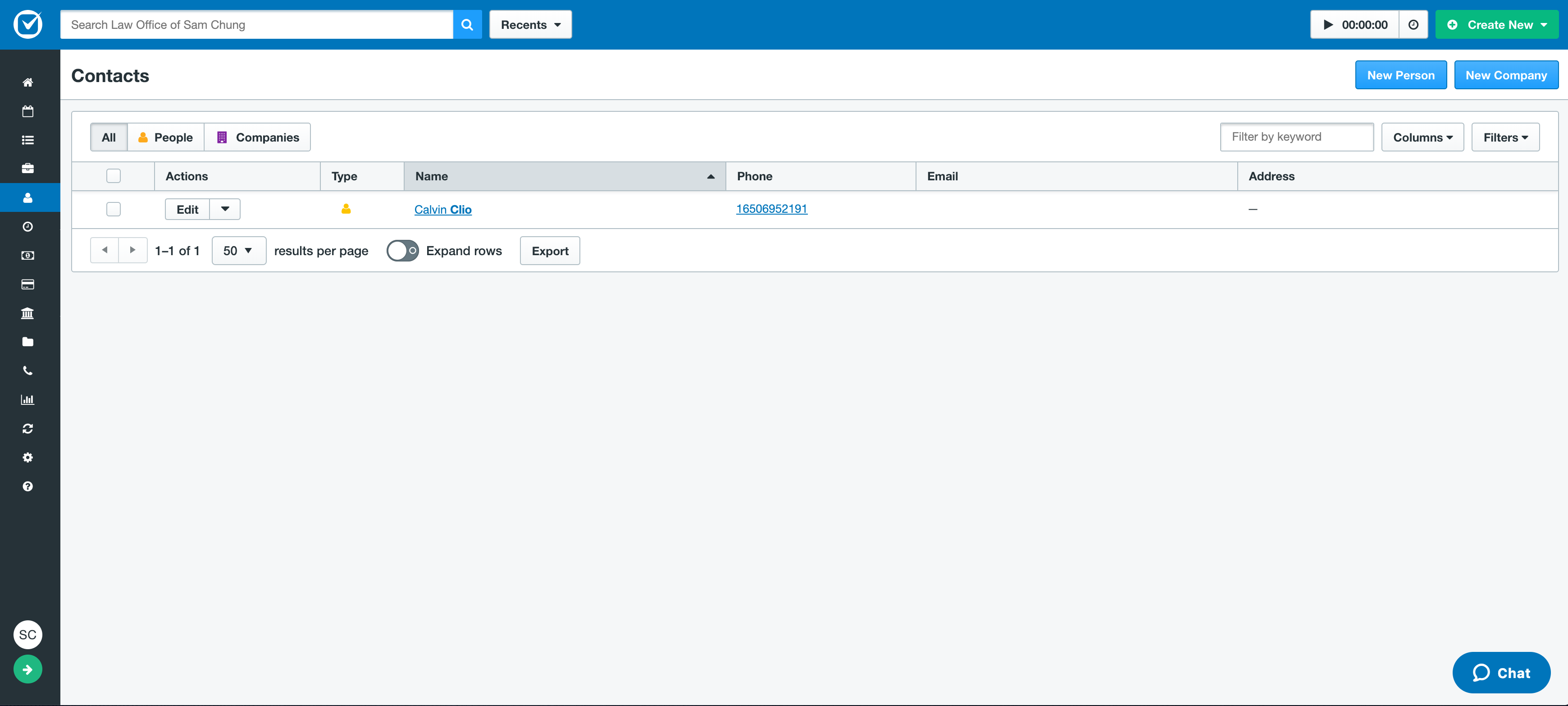Sort by Name column header
Image resolution: width=1568 pixels, height=706 pixels.
(x=564, y=176)
